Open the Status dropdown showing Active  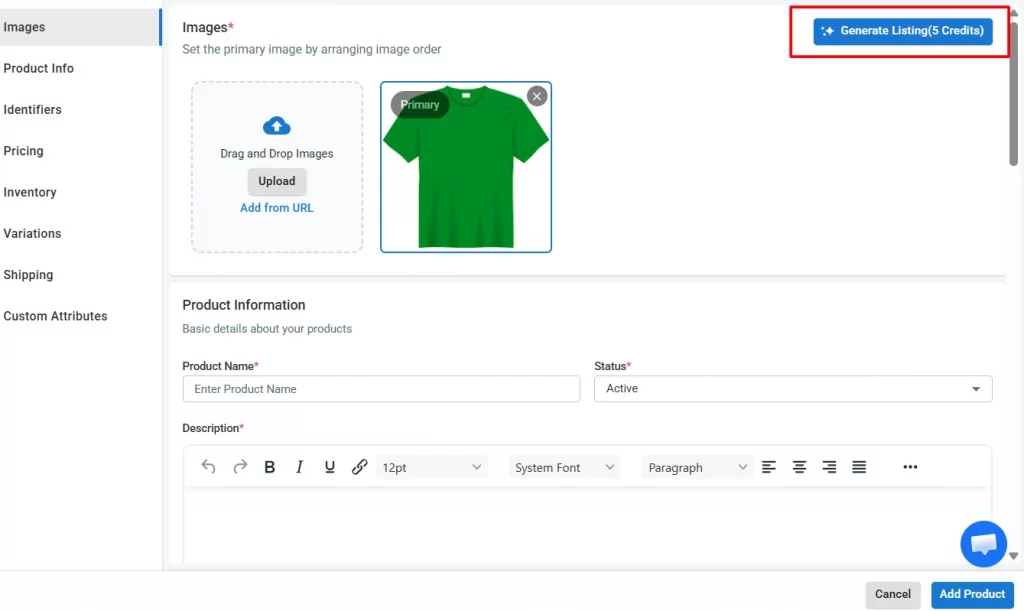793,389
